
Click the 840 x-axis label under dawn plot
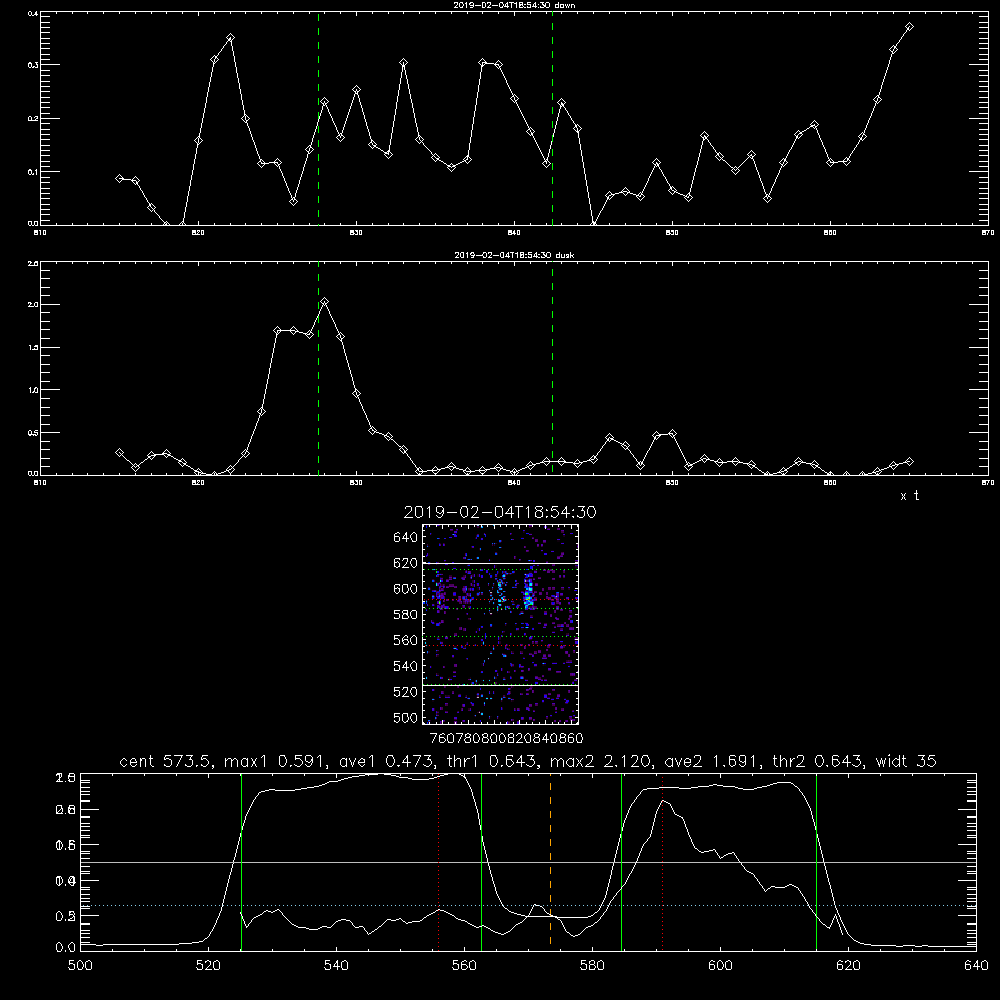click(514, 233)
